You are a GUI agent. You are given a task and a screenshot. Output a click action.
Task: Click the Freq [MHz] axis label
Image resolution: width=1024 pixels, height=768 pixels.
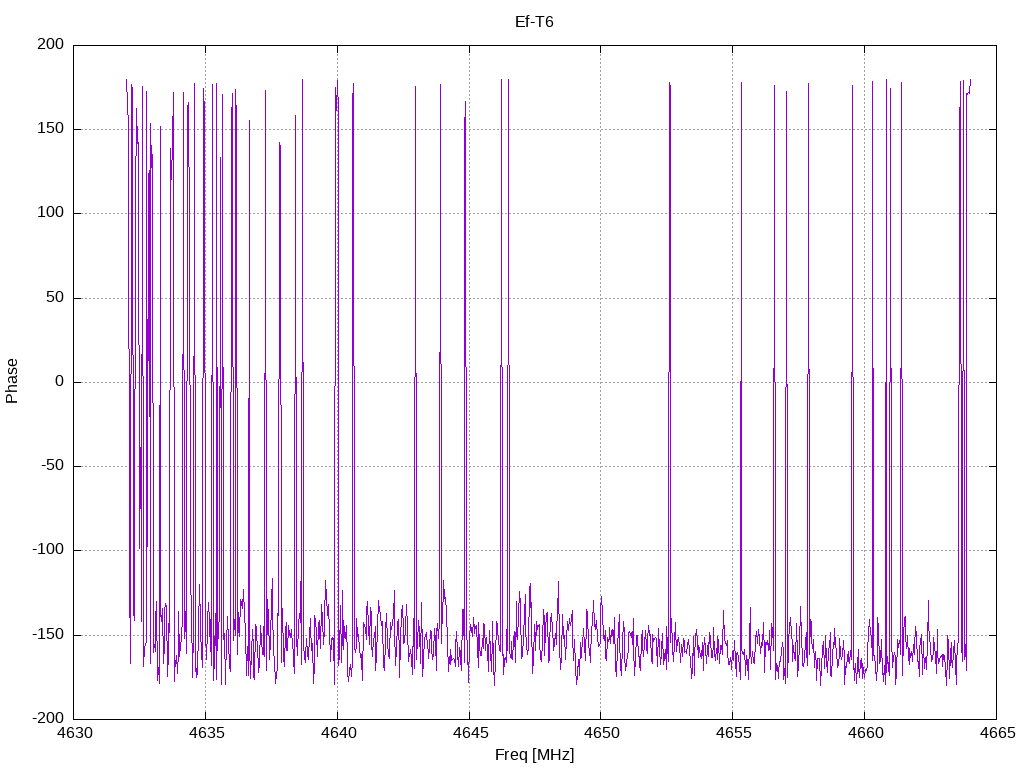[x=534, y=755]
